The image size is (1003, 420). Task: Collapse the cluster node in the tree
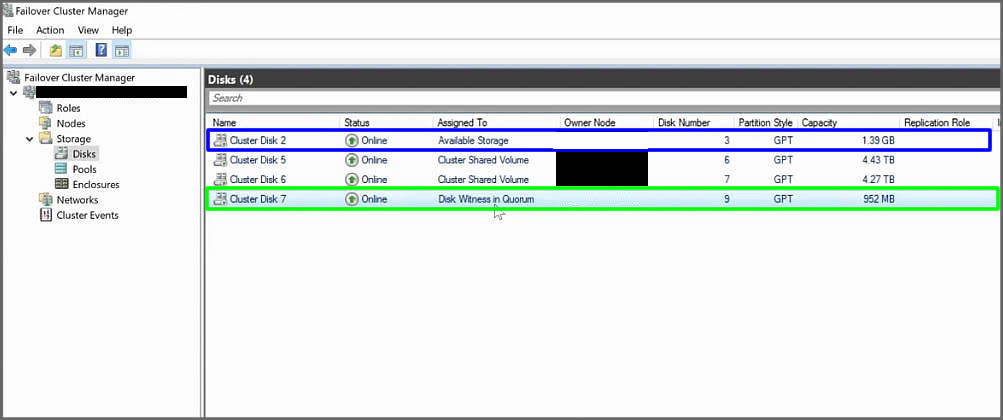(14, 93)
